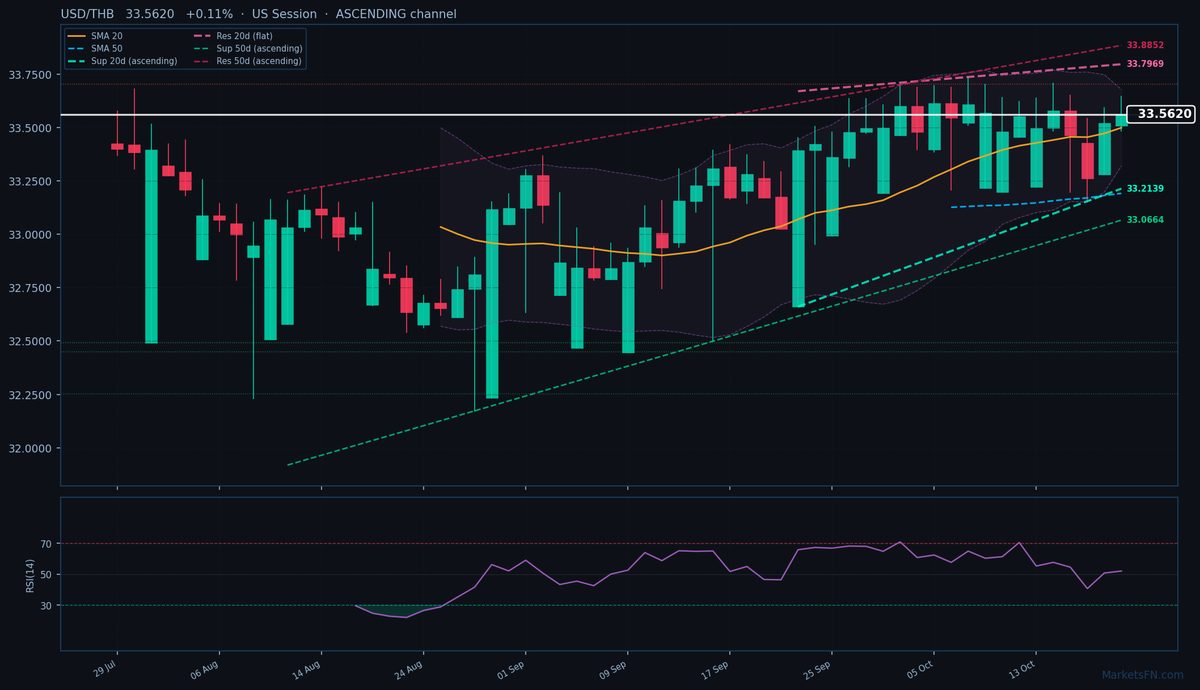Image resolution: width=1200 pixels, height=690 pixels.
Task: Click the 33.2139 support price label
Action: tap(1145, 188)
